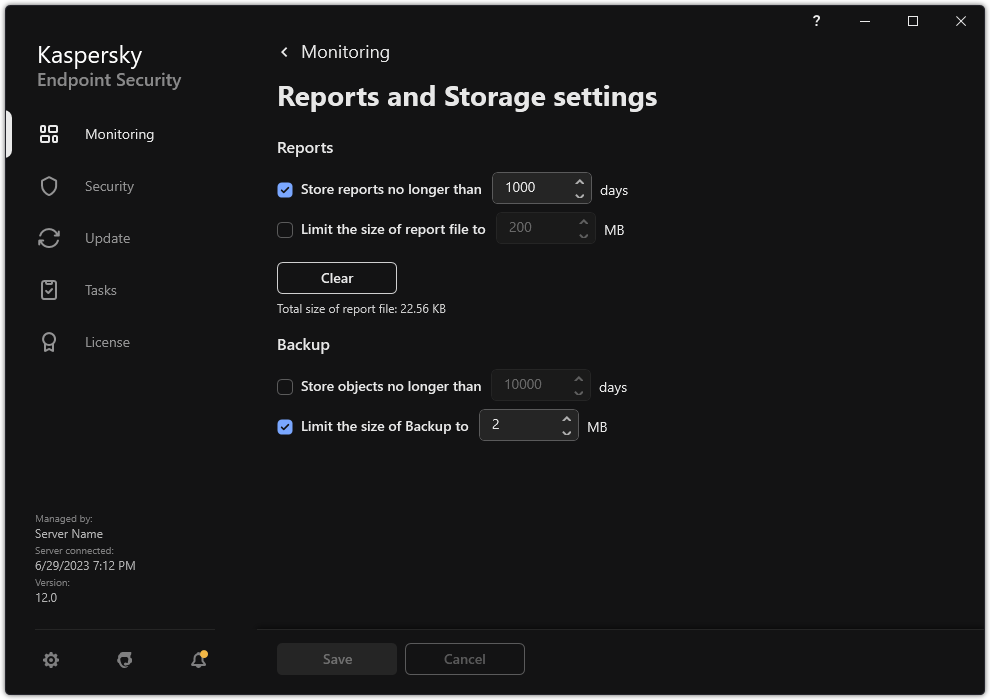990x700 pixels.
Task: Go back to Monitoring via back chevron
Action: (283, 52)
